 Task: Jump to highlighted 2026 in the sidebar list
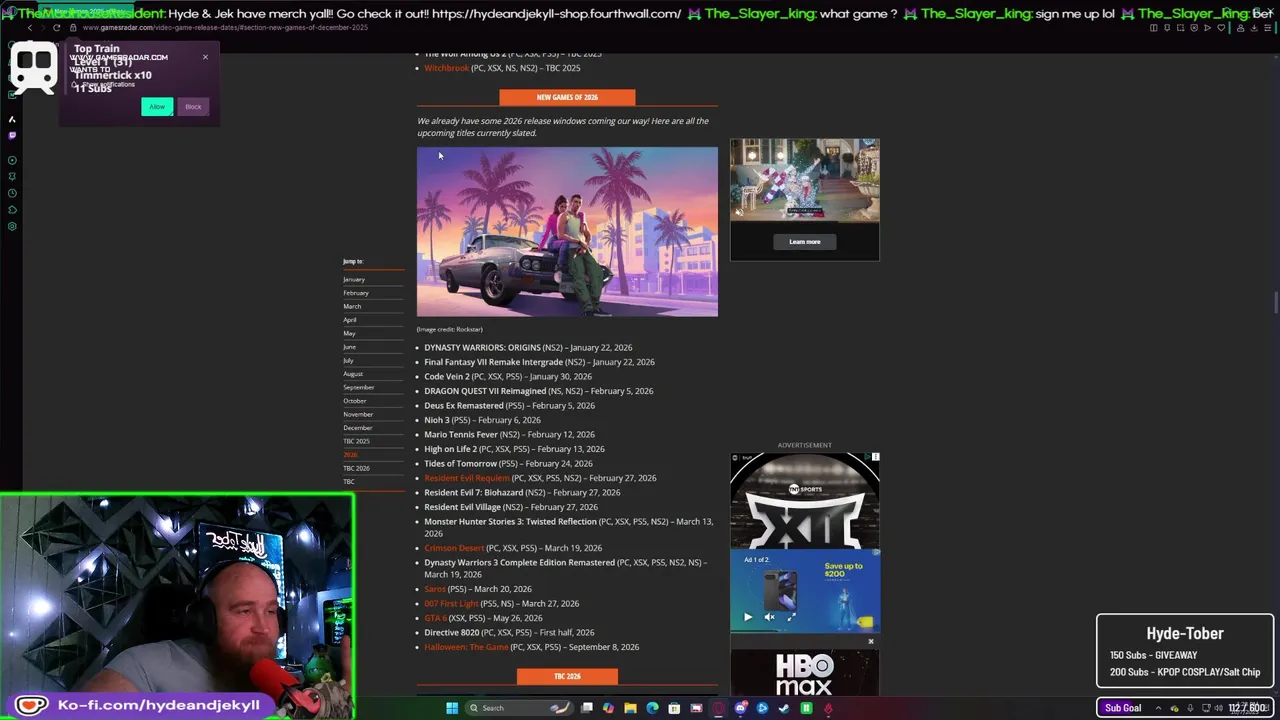[350, 455]
